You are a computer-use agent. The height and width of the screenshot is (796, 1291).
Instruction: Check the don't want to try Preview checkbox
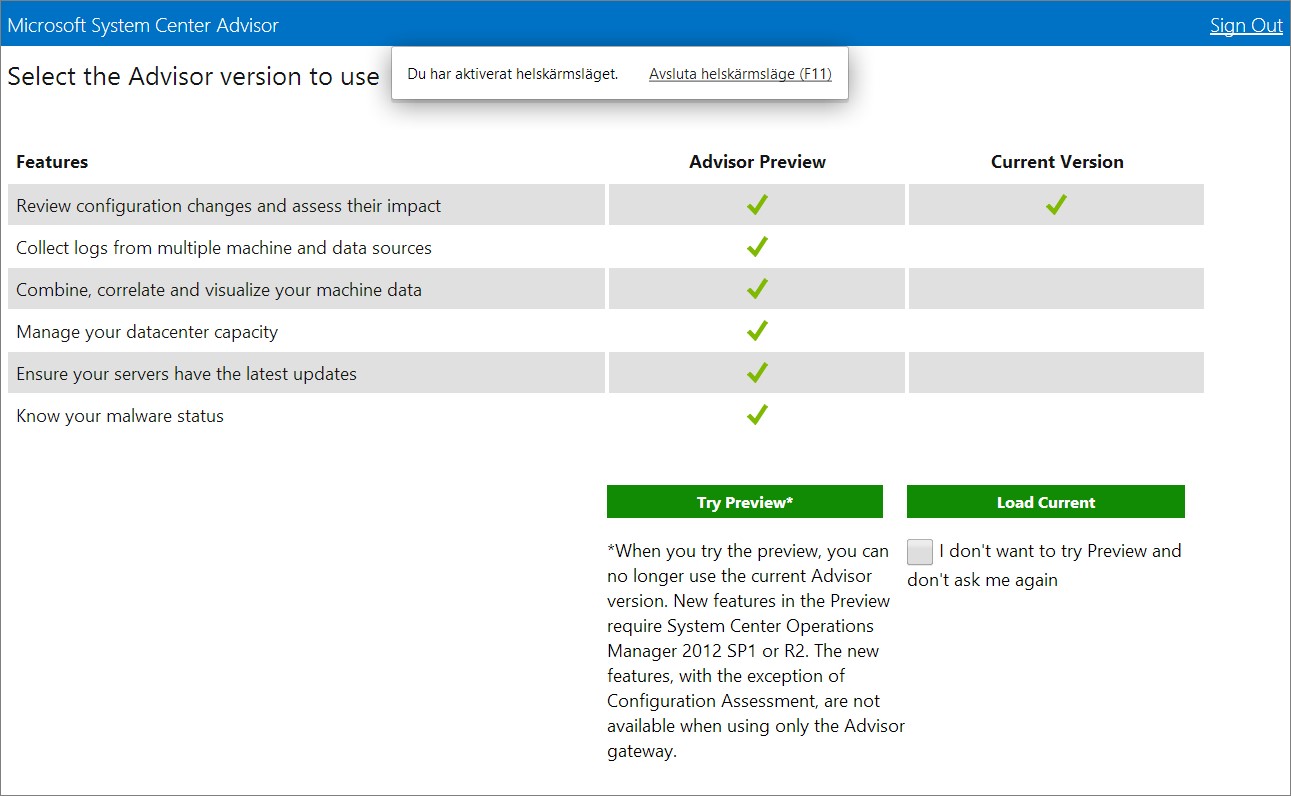tap(920, 552)
